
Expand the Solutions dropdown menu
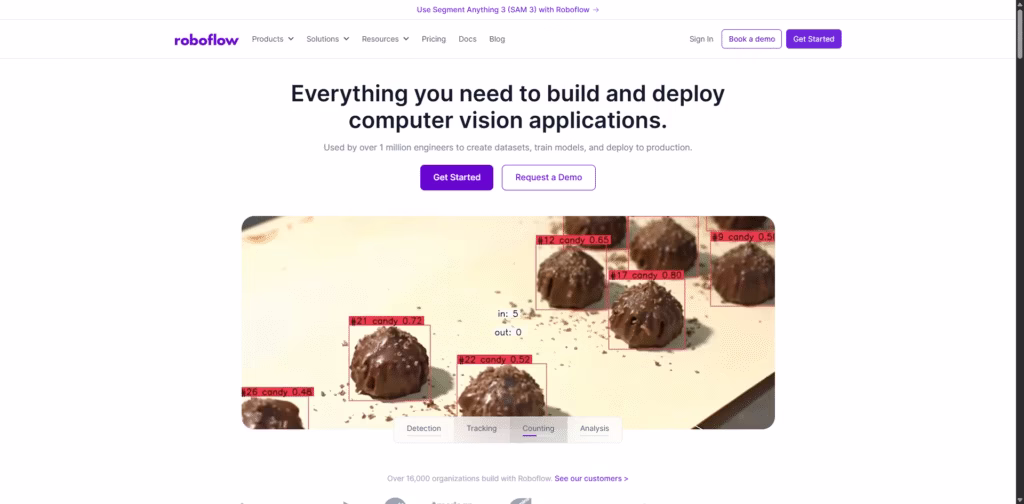(x=328, y=39)
